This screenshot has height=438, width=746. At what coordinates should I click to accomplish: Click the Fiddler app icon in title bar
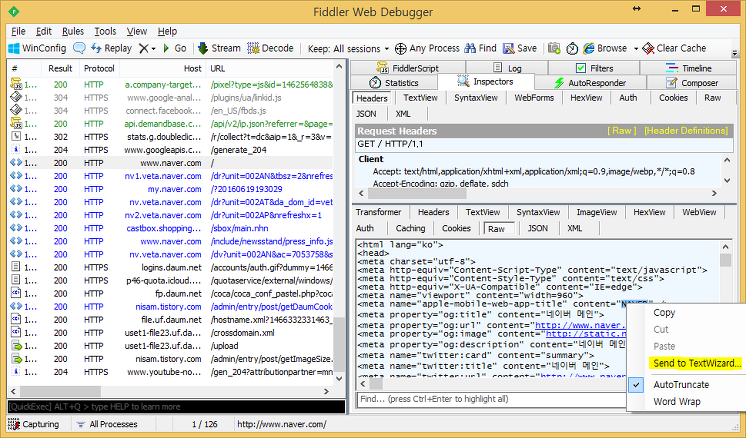[x=14, y=11]
